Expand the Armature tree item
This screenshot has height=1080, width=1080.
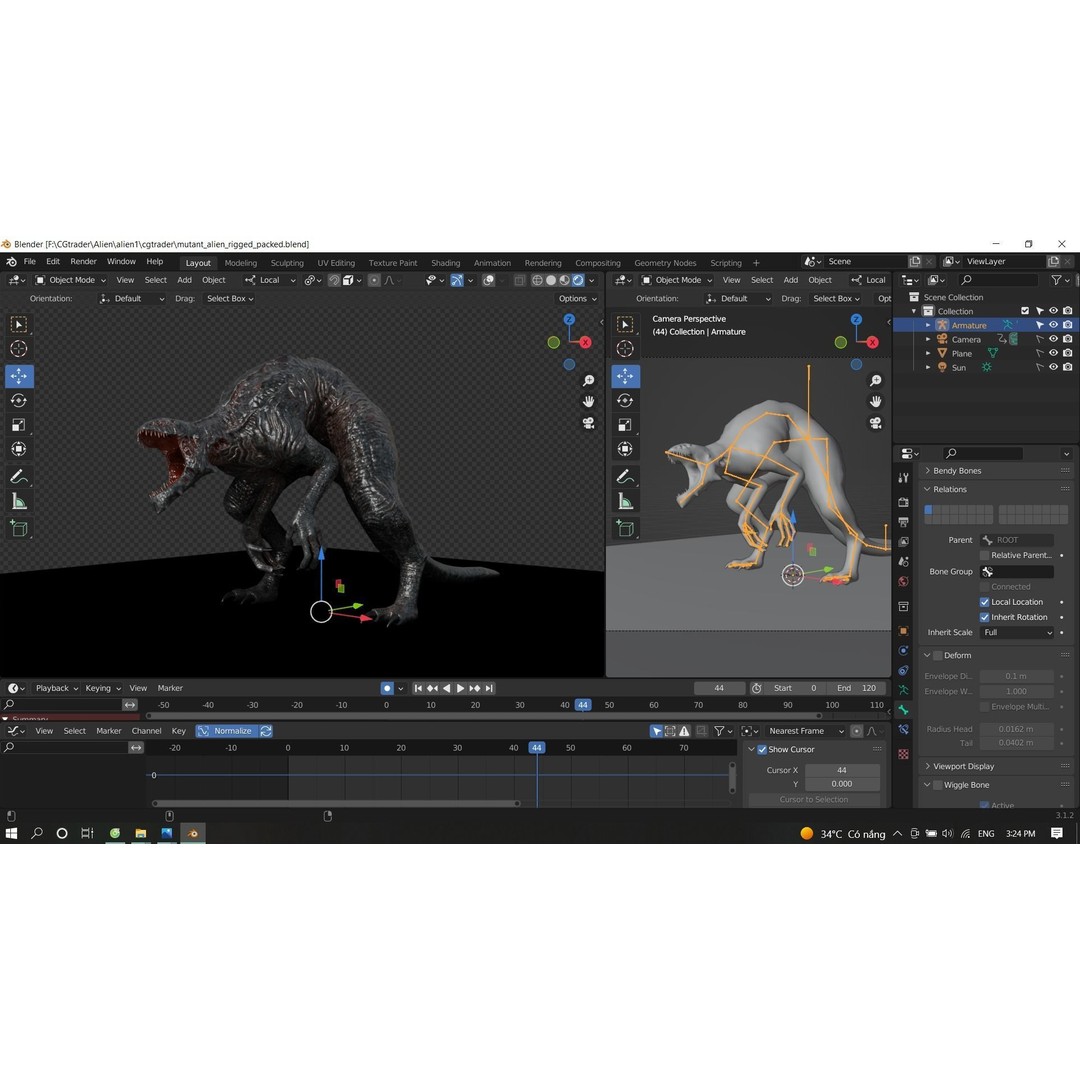click(x=928, y=325)
